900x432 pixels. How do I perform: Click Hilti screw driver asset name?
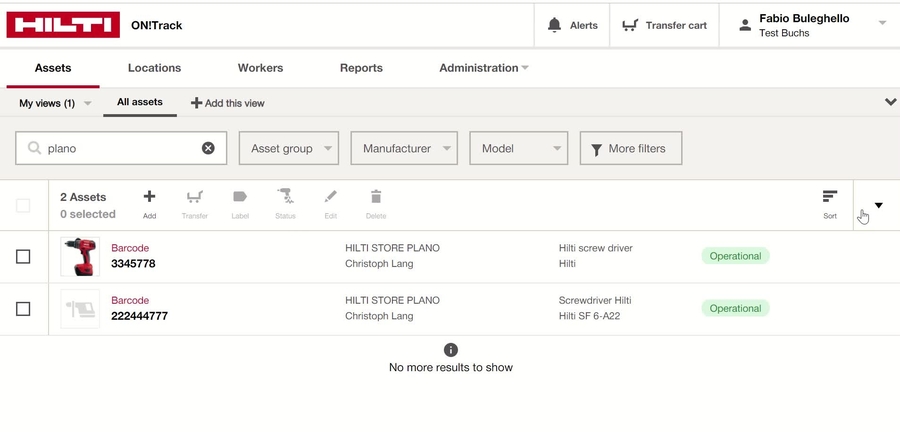[595, 248]
